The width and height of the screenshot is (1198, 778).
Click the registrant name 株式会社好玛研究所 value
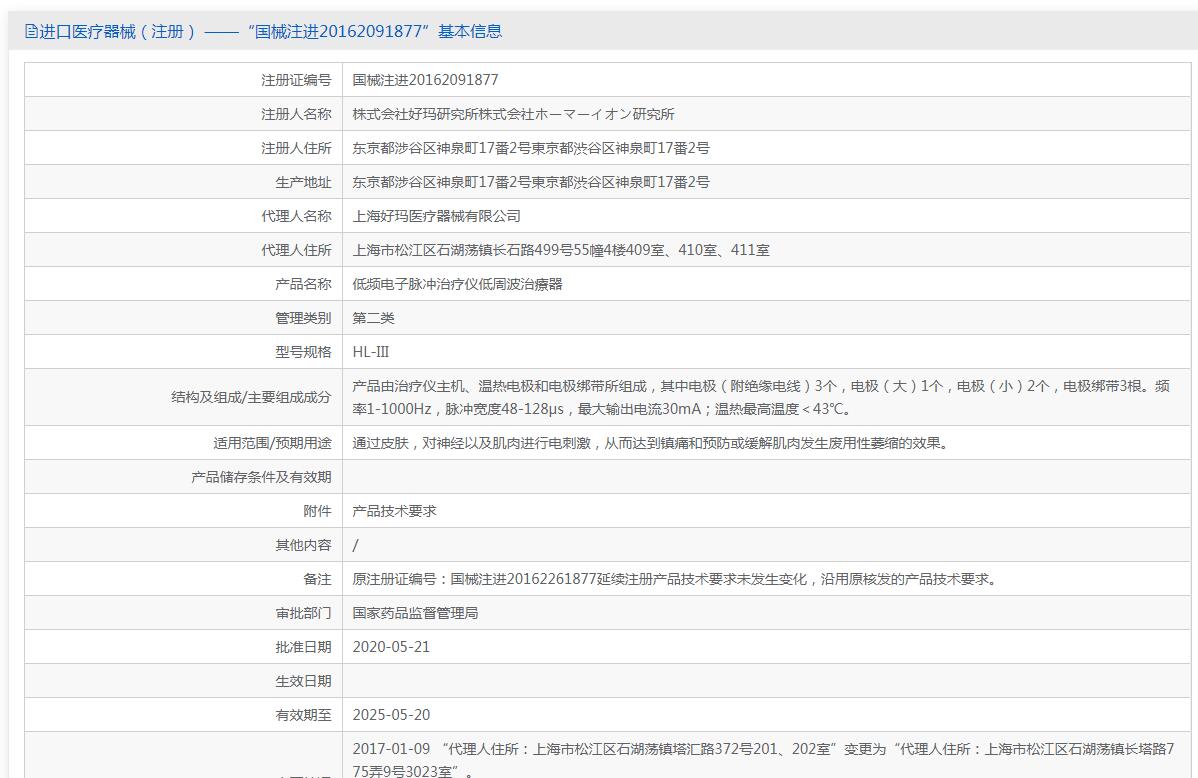pos(513,114)
